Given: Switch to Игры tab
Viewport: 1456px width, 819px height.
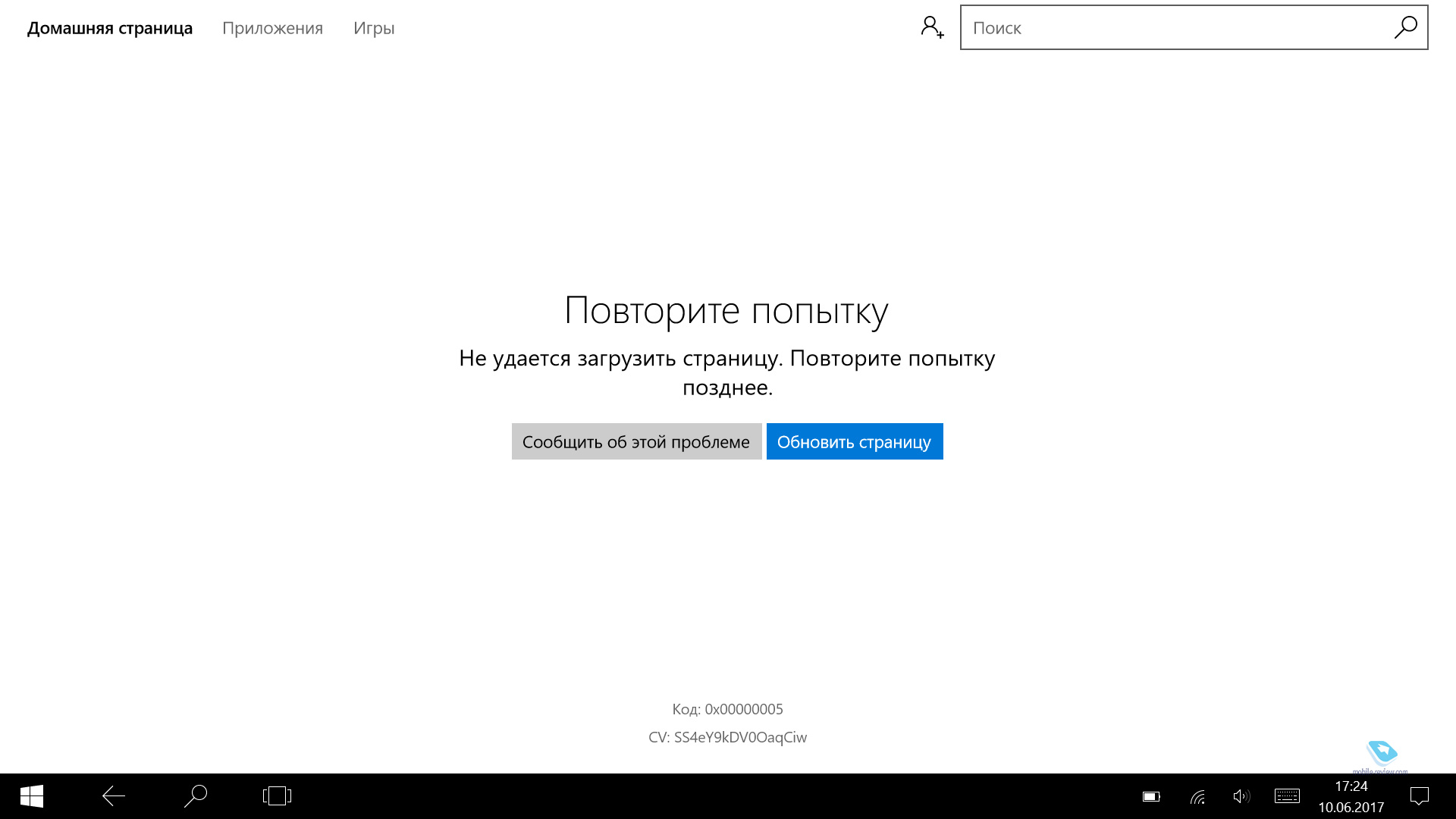Looking at the screenshot, I should [x=374, y=28].
